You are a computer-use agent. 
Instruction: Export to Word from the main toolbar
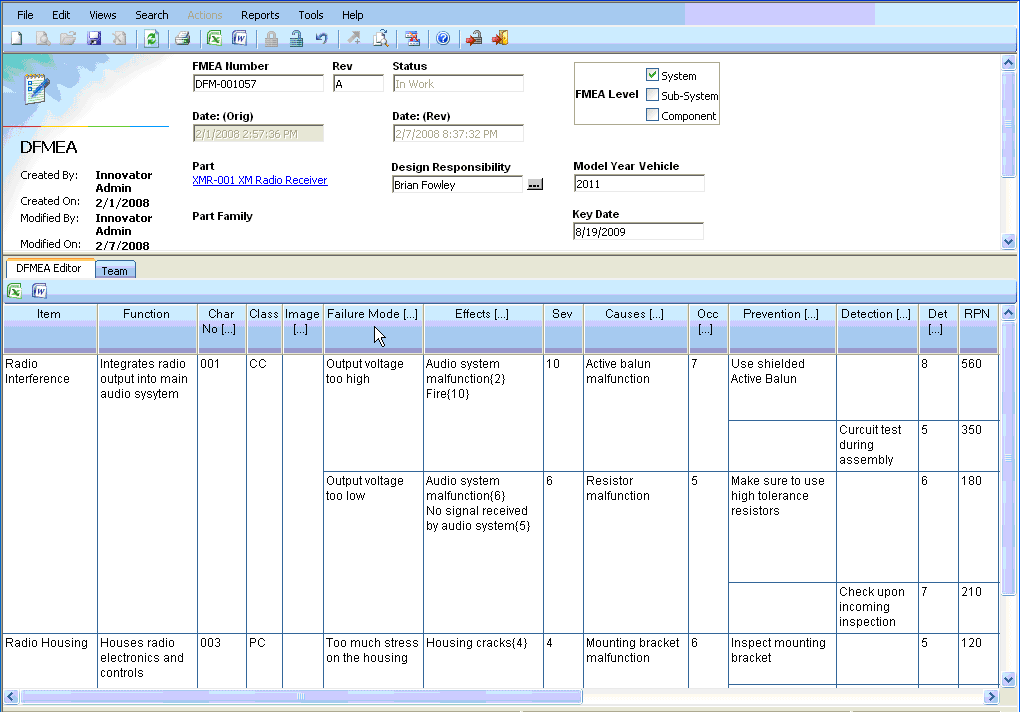(239, 38)
